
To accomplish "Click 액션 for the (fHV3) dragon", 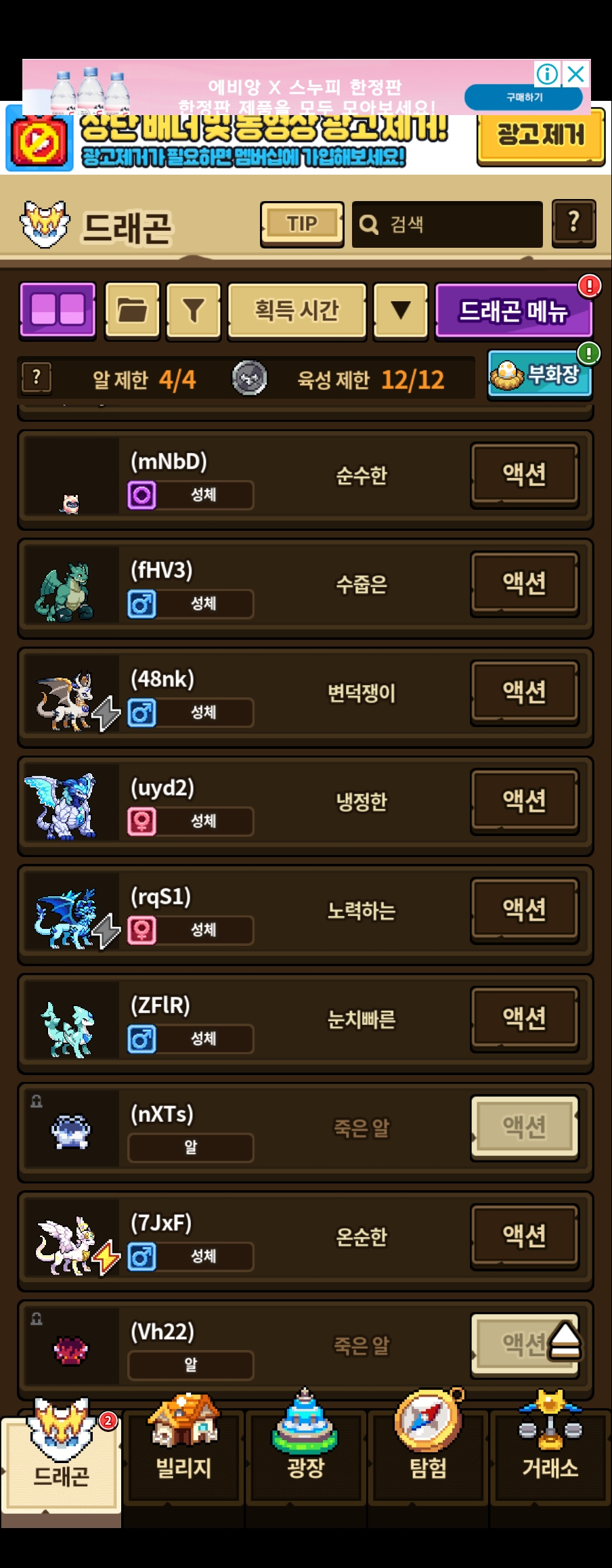I will (525, 583).
